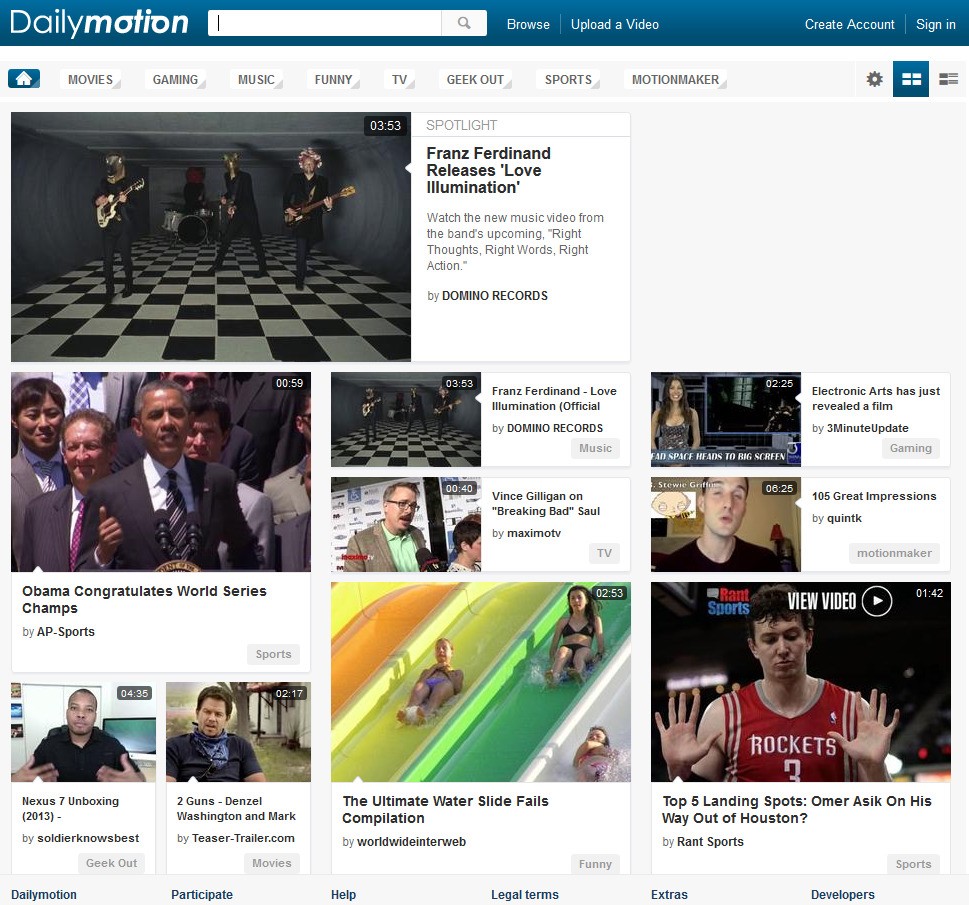Expand the GEEK OUT category dropdown
Image resolution: width=969 pixels, height=905 pixels.
(x=473, y=79)
